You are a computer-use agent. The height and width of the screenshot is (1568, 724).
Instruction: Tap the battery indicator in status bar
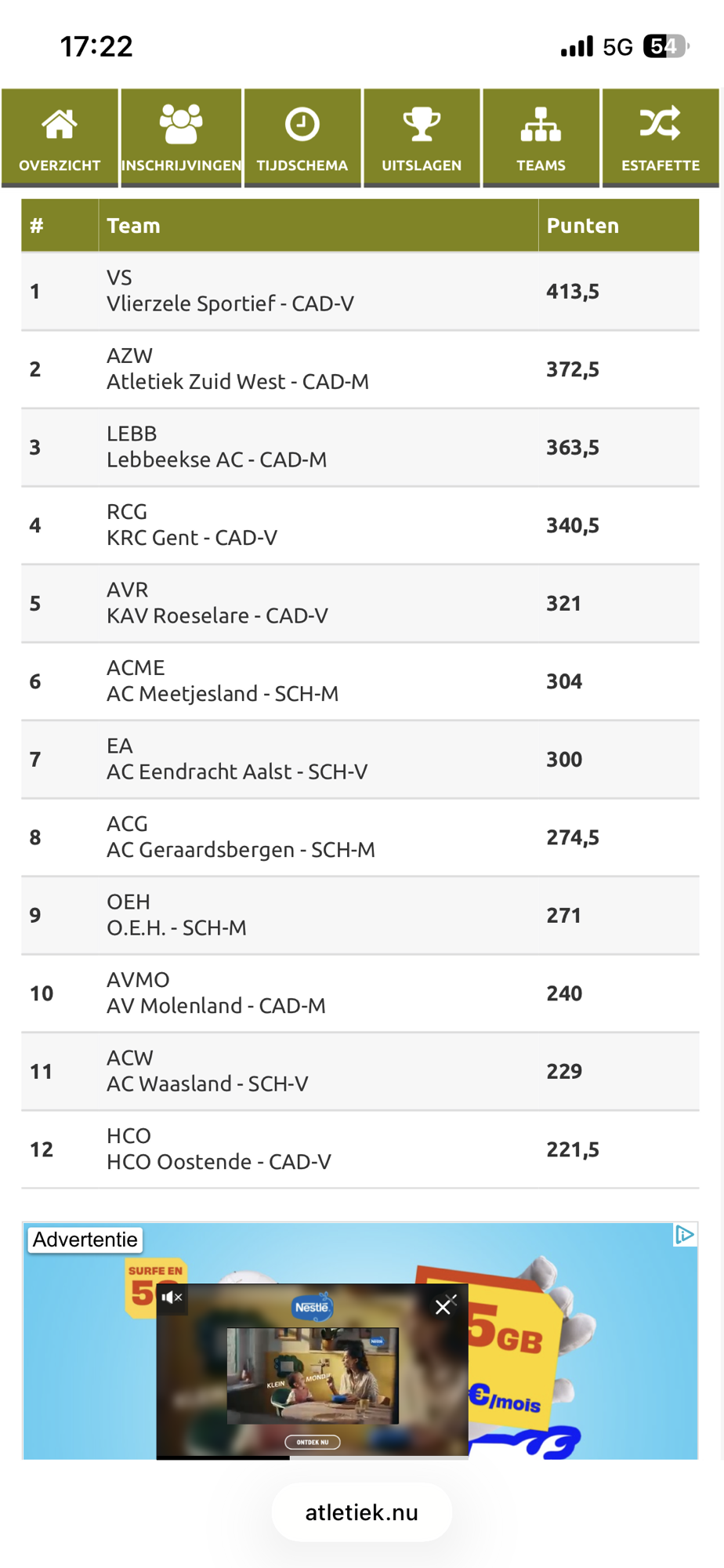click(x=666, y=47)
